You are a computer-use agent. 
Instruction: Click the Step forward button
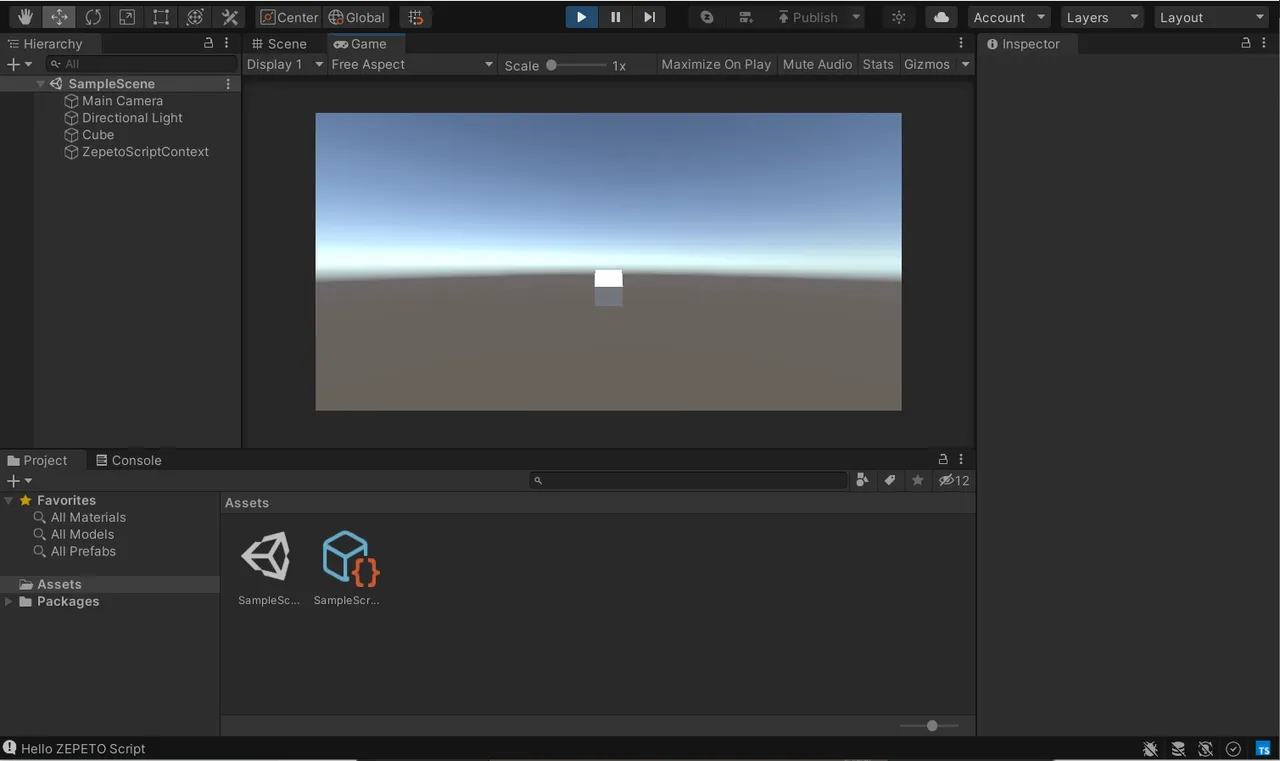click(649, 17)
